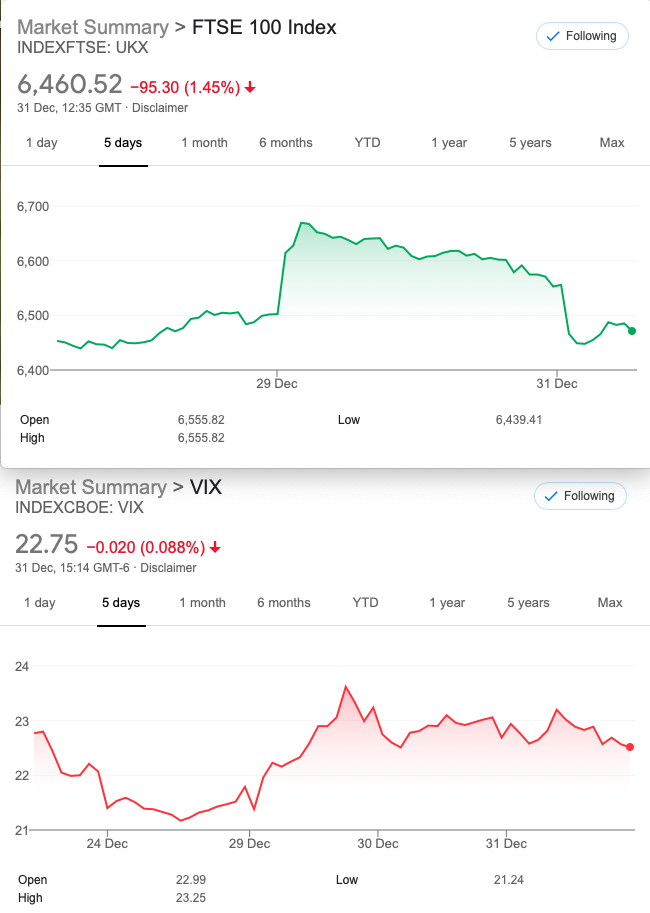Click the FTSE price 6,460.52
The image size is (650, 913).
pos(70,84)
